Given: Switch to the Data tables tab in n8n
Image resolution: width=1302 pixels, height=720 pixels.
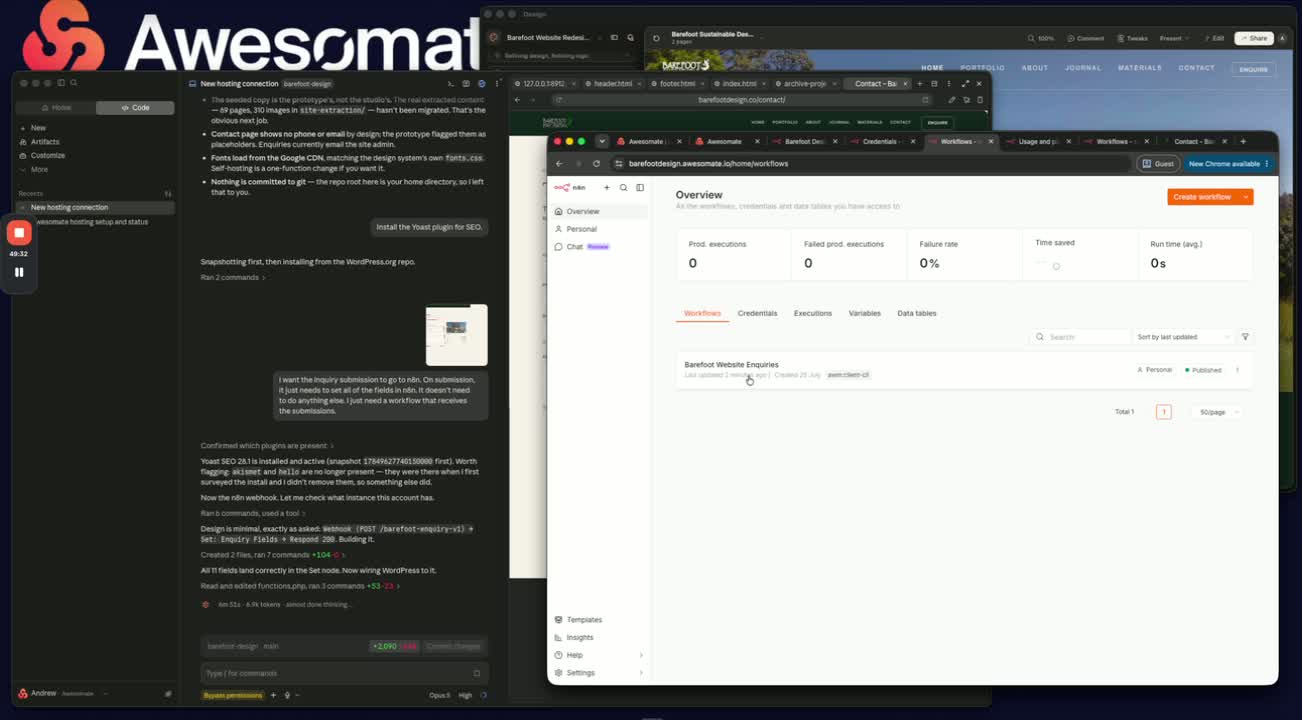Looking at the screenshot, I should pos(917,313).
